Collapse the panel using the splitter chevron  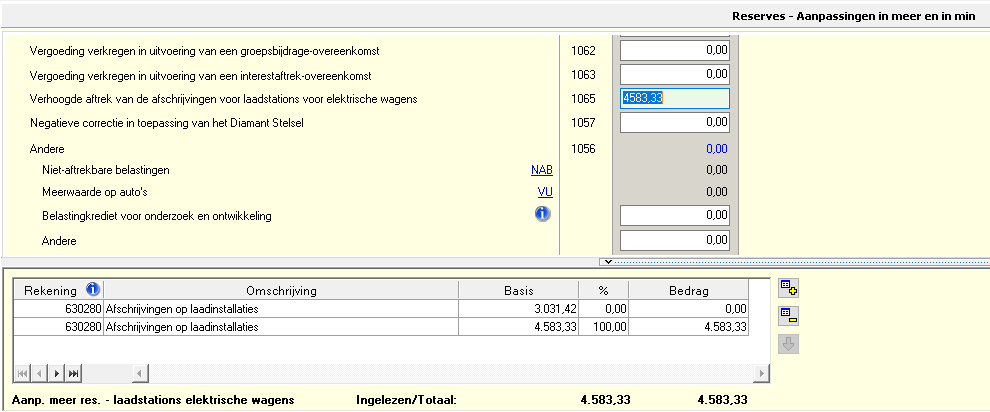604,261
